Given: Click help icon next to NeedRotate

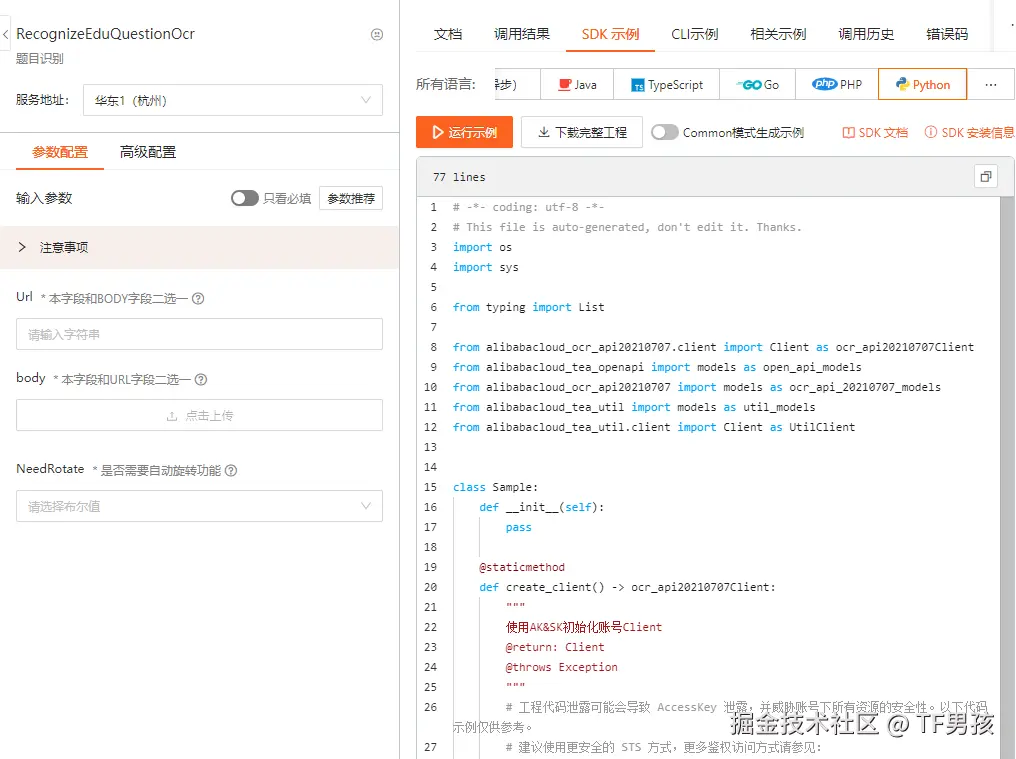Looking at the screenshot, I should [231, 471].
